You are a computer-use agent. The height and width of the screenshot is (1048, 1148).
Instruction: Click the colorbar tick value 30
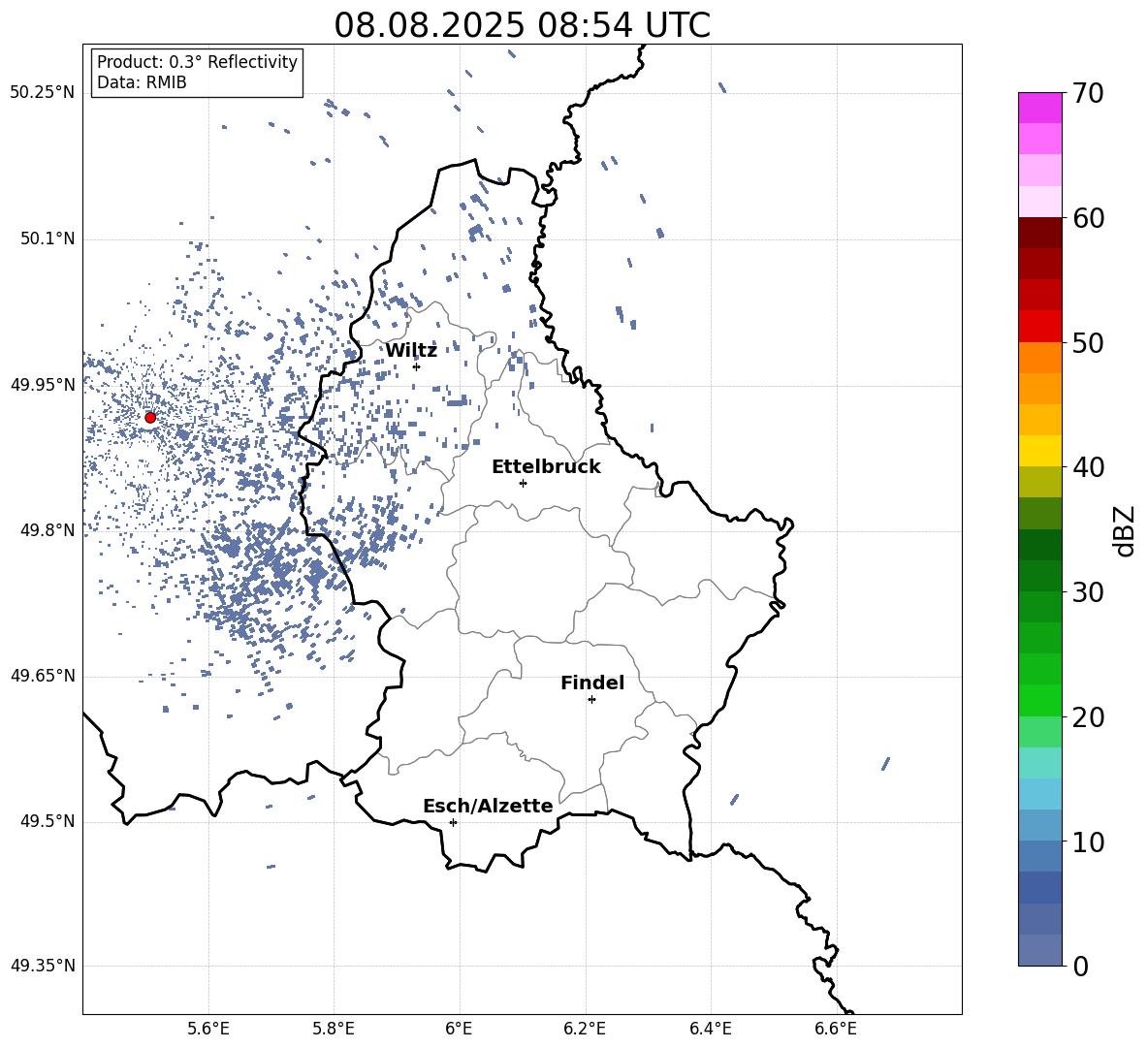point(1088,592)
